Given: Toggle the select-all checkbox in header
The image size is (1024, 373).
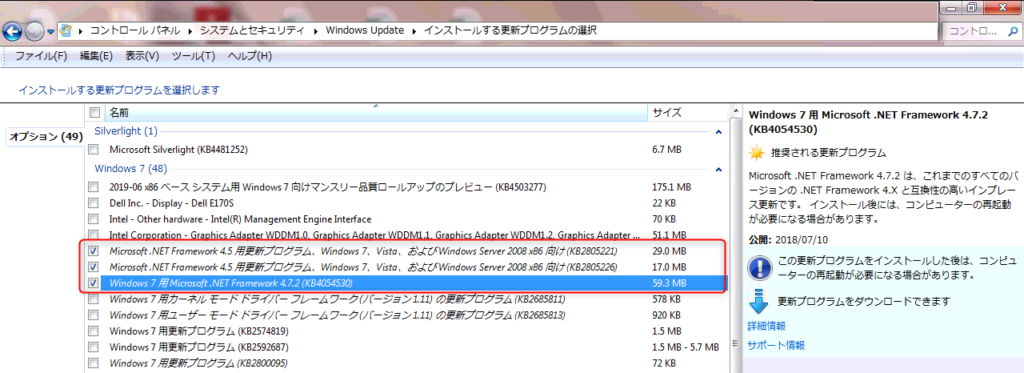Looking at the screenshot, I should (94, 112).
